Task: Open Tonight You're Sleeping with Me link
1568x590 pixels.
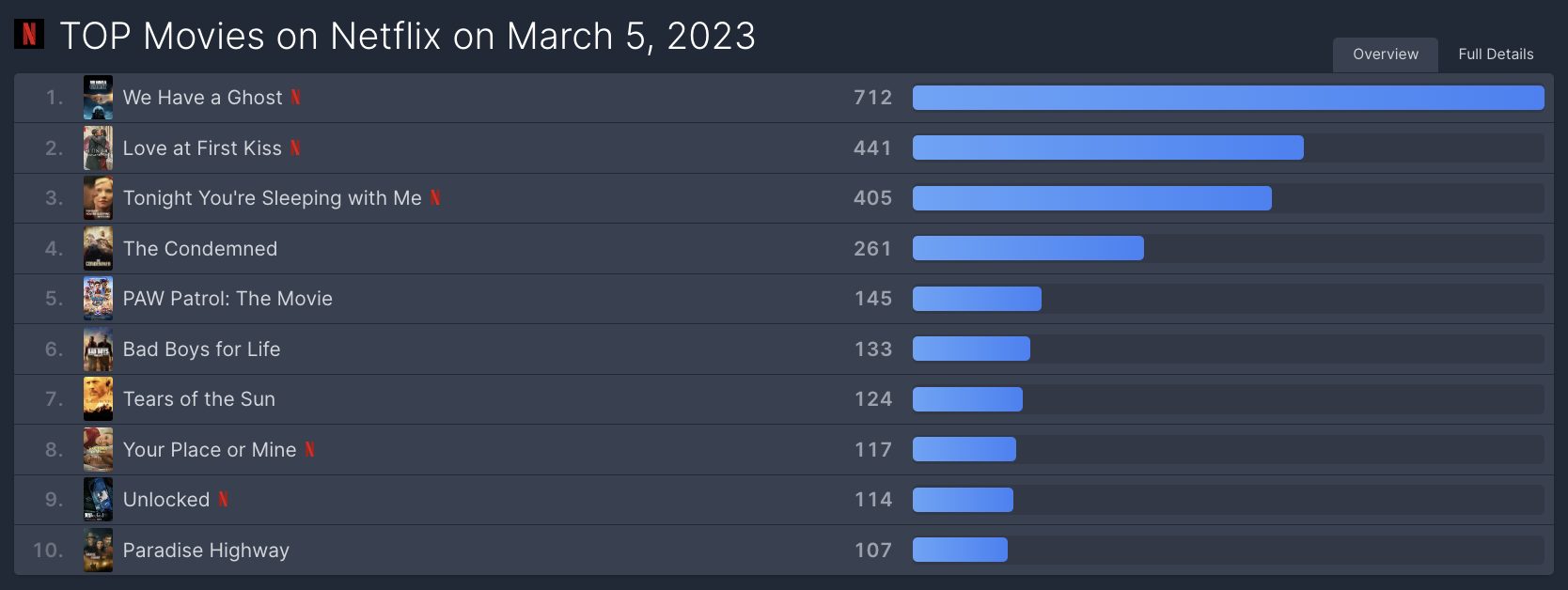Action: 273,197
